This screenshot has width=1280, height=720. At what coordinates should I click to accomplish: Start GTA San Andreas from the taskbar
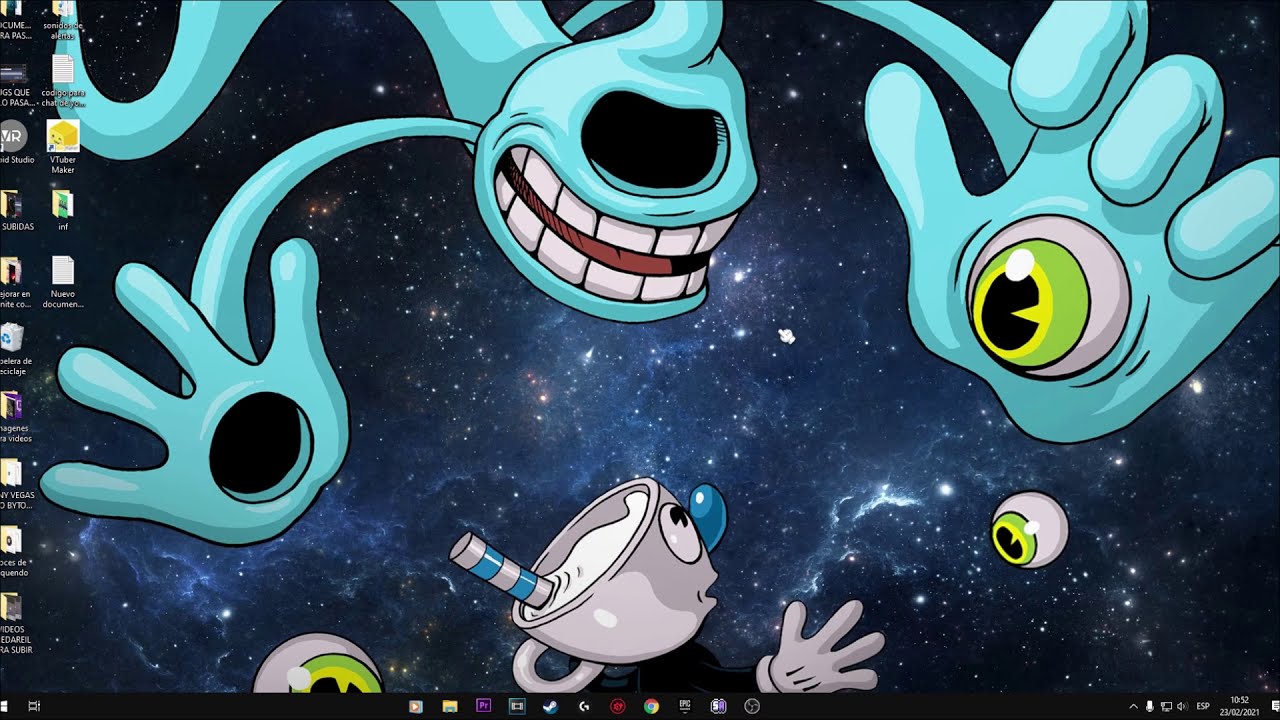coord(718,706)
